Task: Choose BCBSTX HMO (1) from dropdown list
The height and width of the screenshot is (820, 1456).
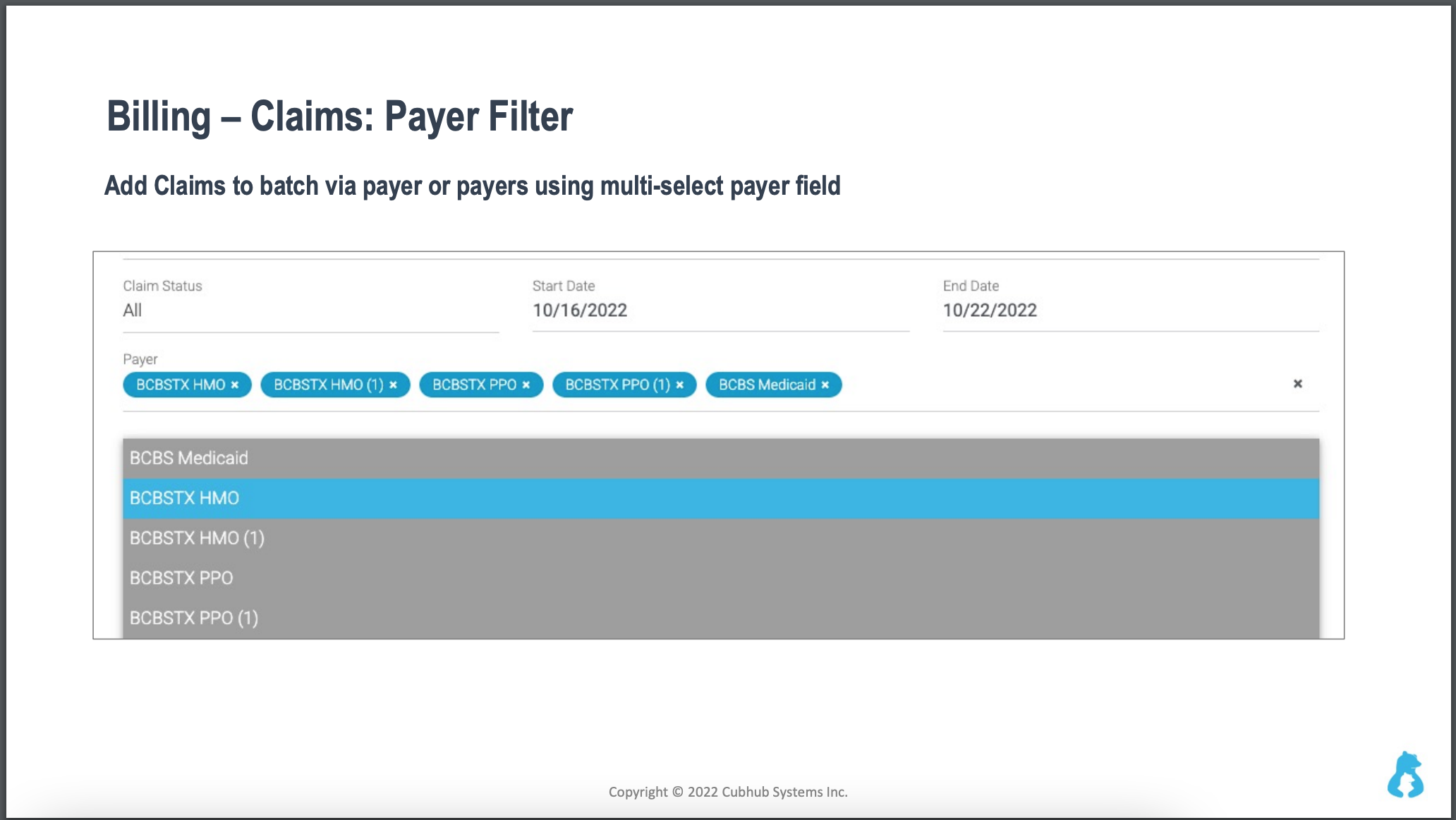Action: [x=721, y=538]
